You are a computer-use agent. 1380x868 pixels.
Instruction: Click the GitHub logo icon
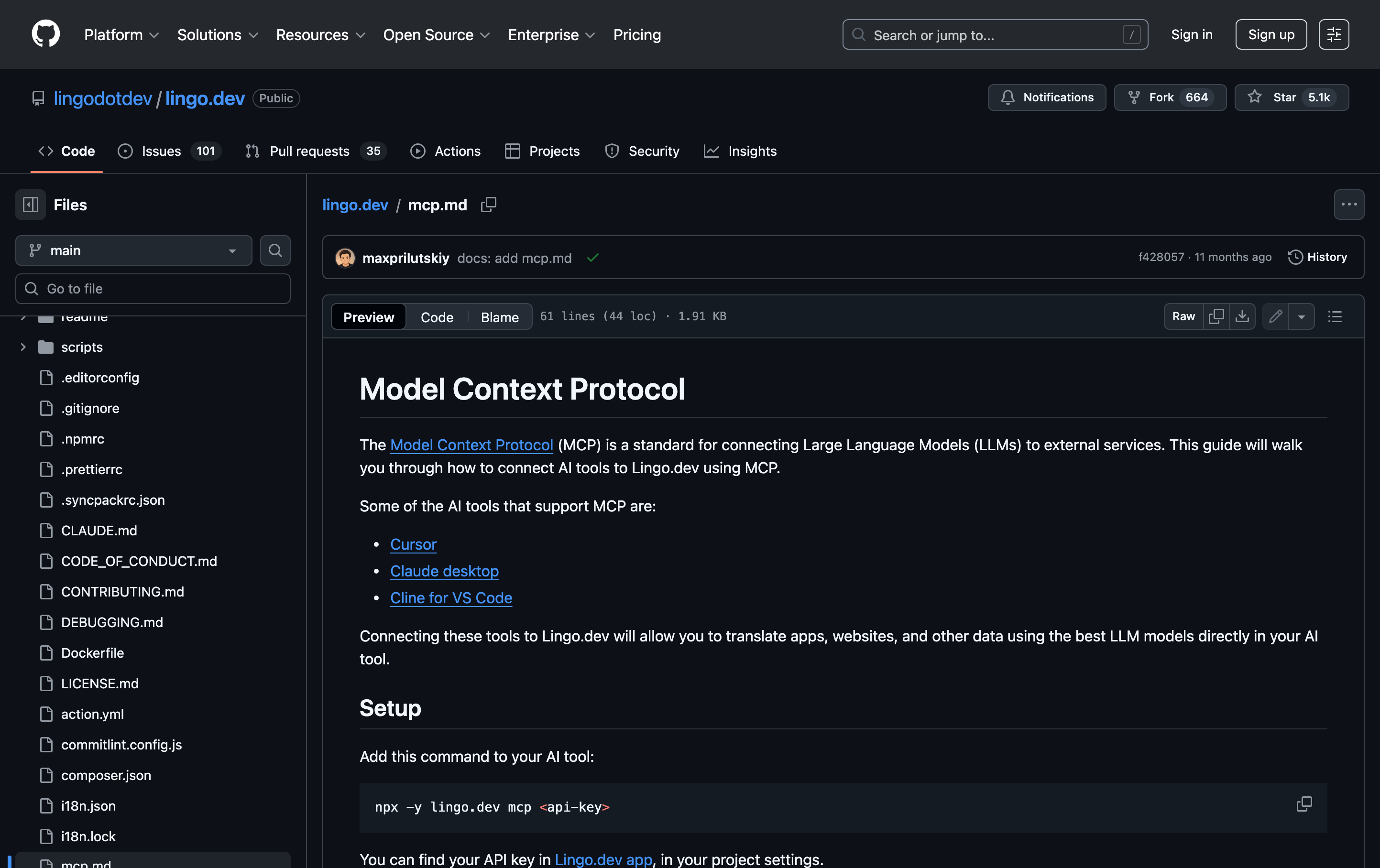[x=46, y=34]
